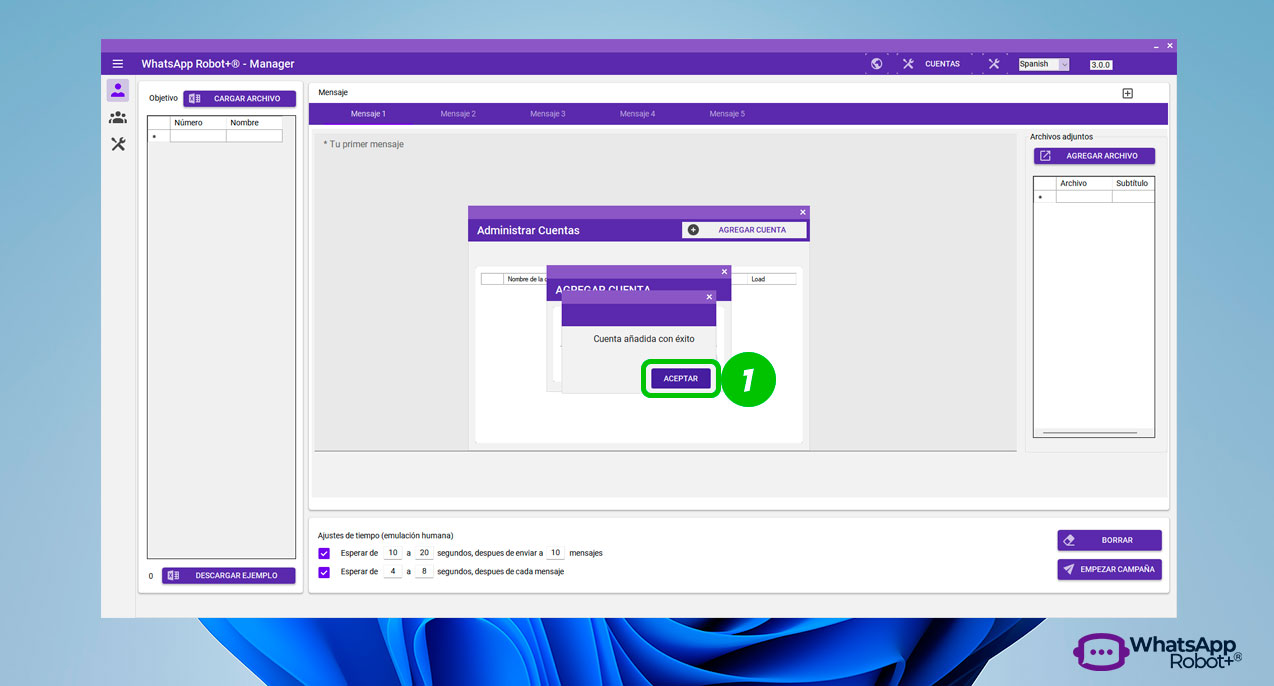
Task: Click the 10 field before 'a 20 segundos'
Action: point(393,553)
